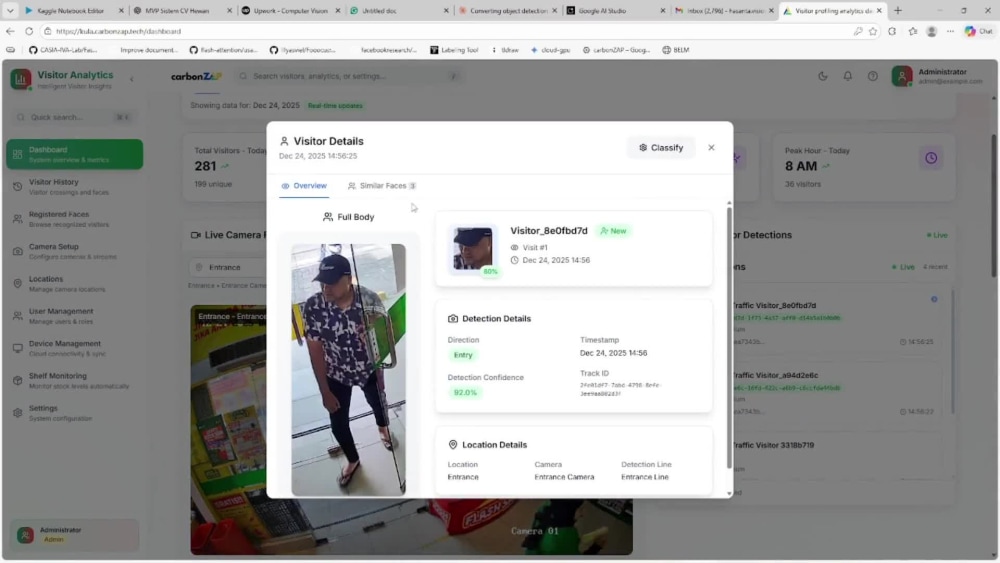The height and width of the screenshot is (563, 1000).
Task: Reload the page
Action: point(29,31)
